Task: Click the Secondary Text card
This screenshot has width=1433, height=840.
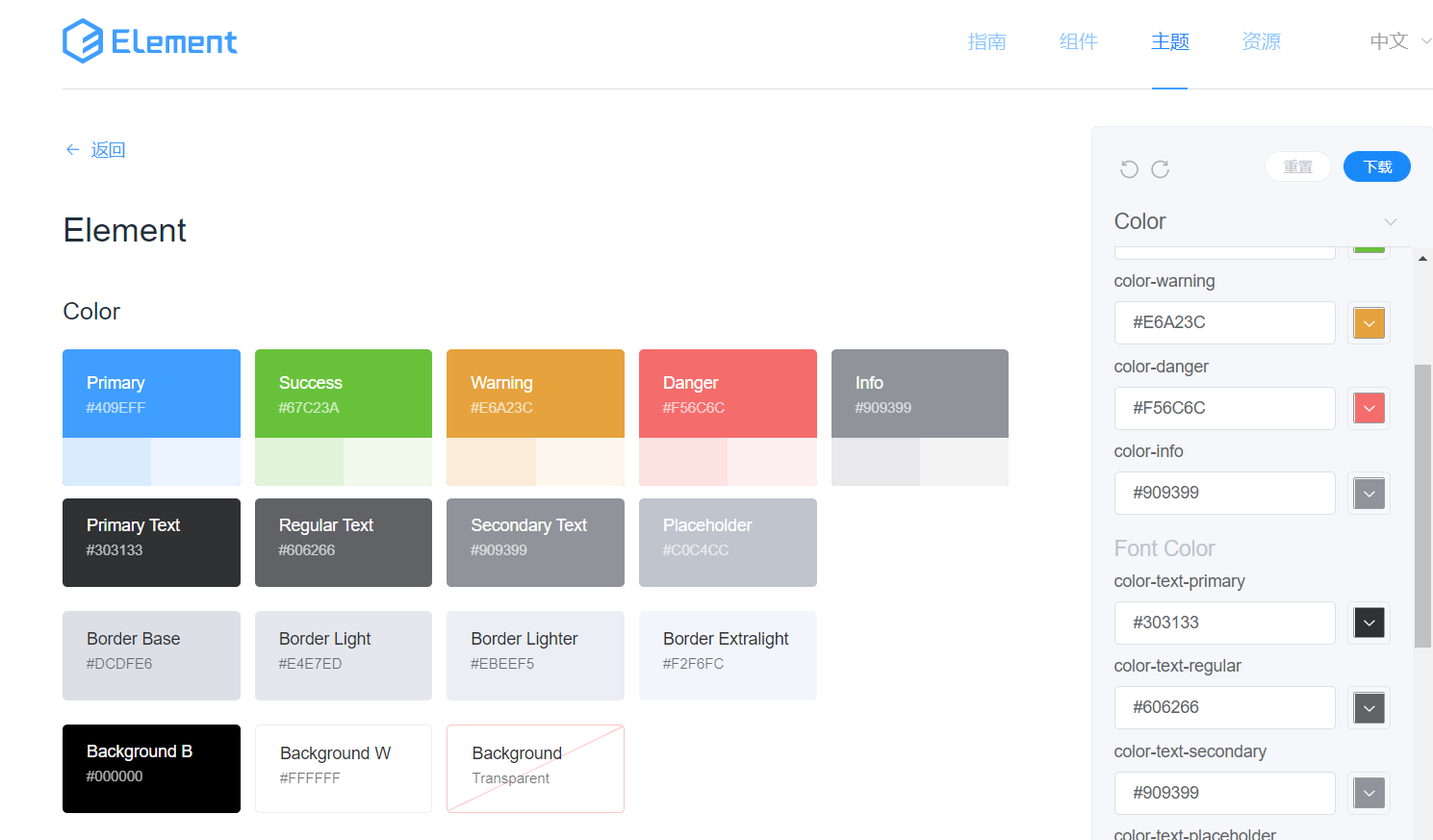Action: [x=535, y=543]
